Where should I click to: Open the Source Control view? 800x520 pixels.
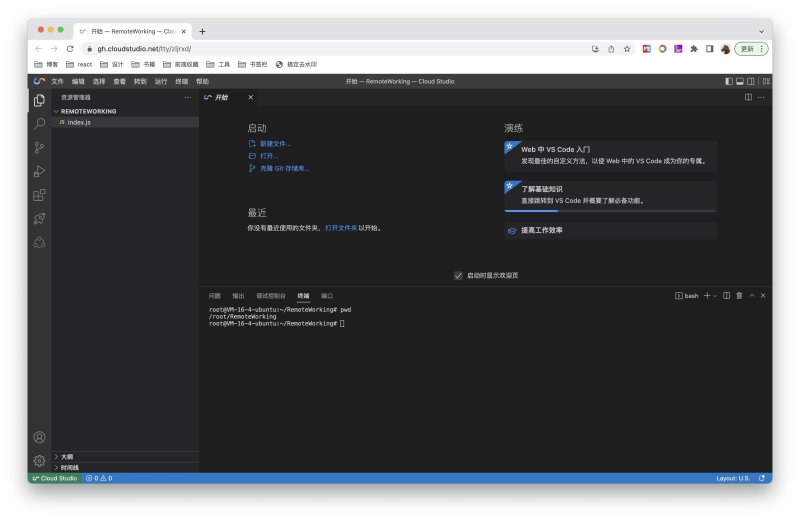[39, 147]
